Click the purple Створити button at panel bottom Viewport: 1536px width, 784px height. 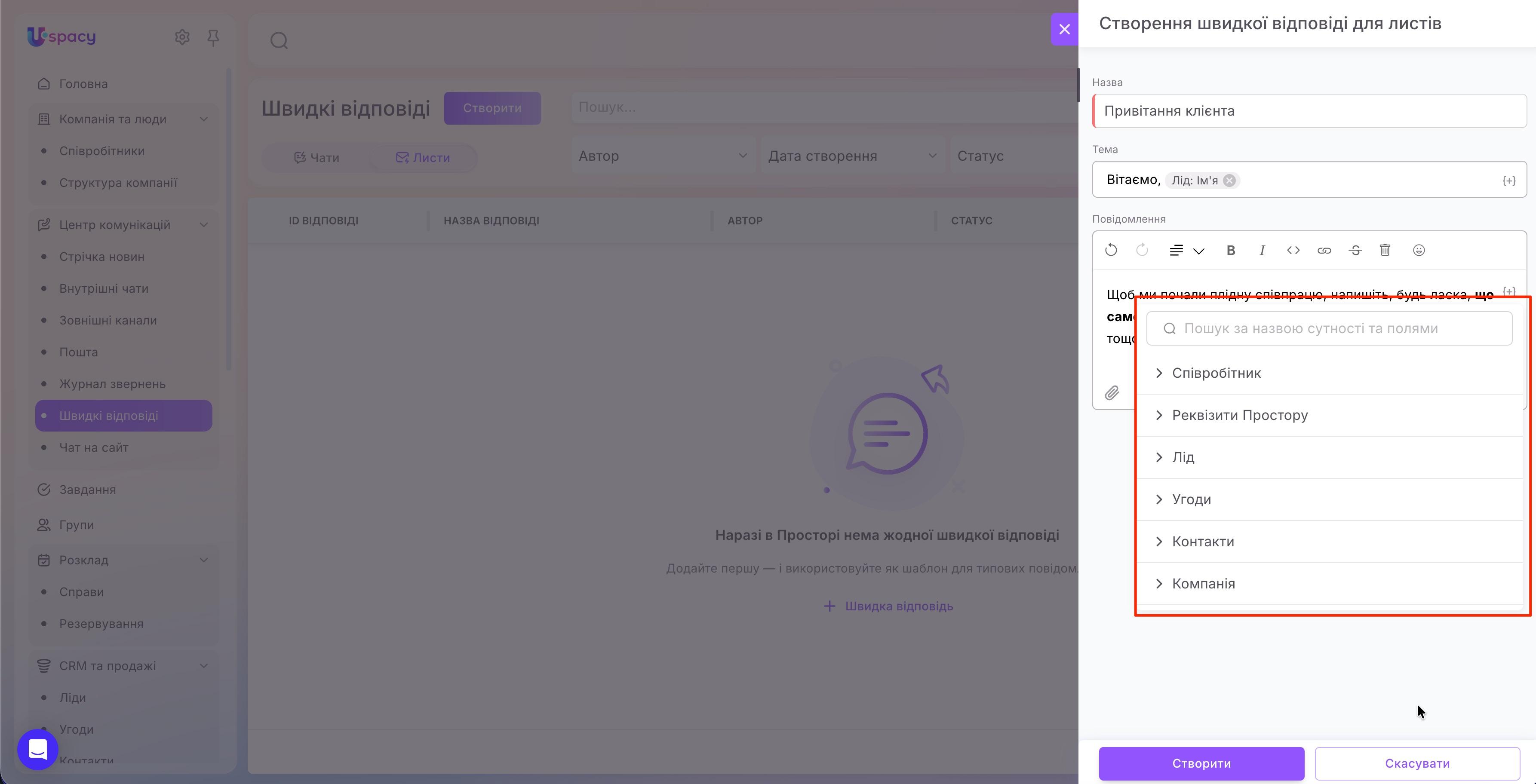coord(1201,764)
